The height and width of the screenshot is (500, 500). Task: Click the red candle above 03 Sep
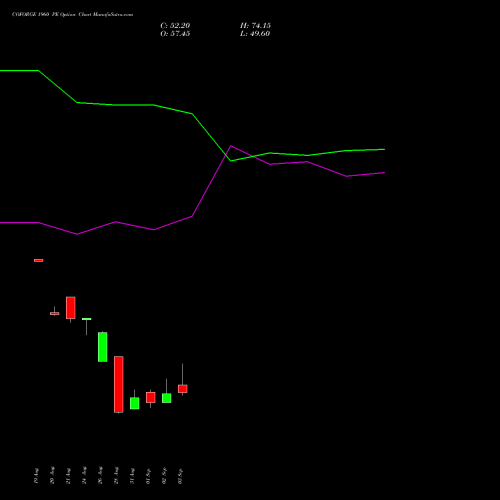(183, 389)
